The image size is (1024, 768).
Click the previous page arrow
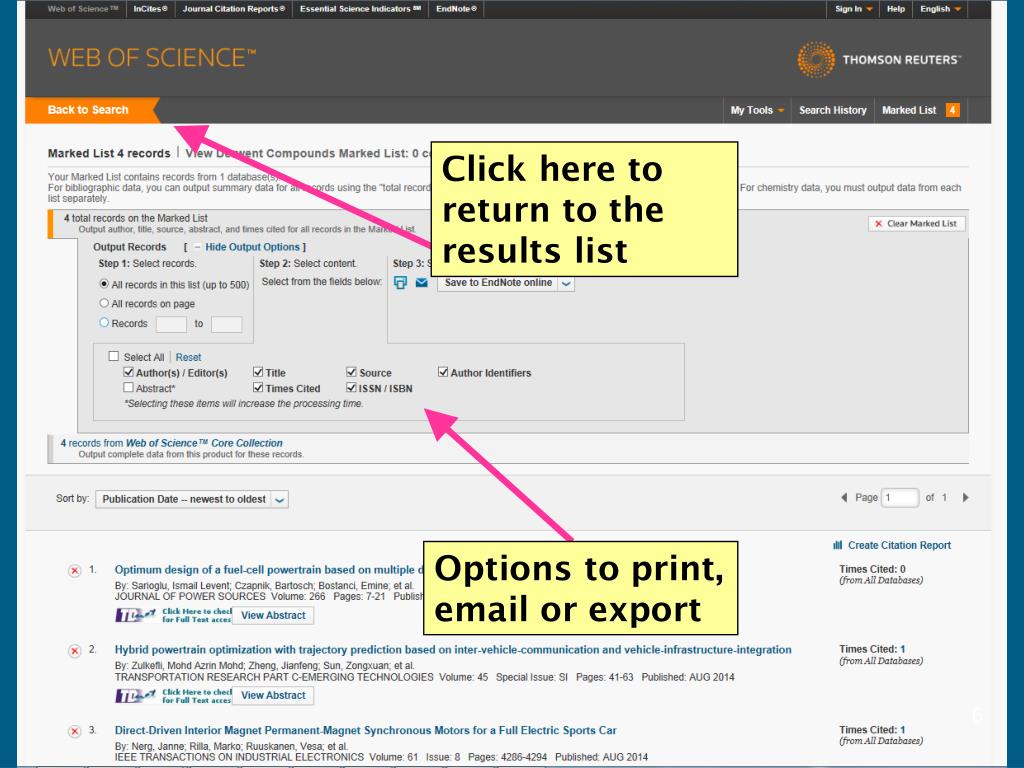coord(844,498)
